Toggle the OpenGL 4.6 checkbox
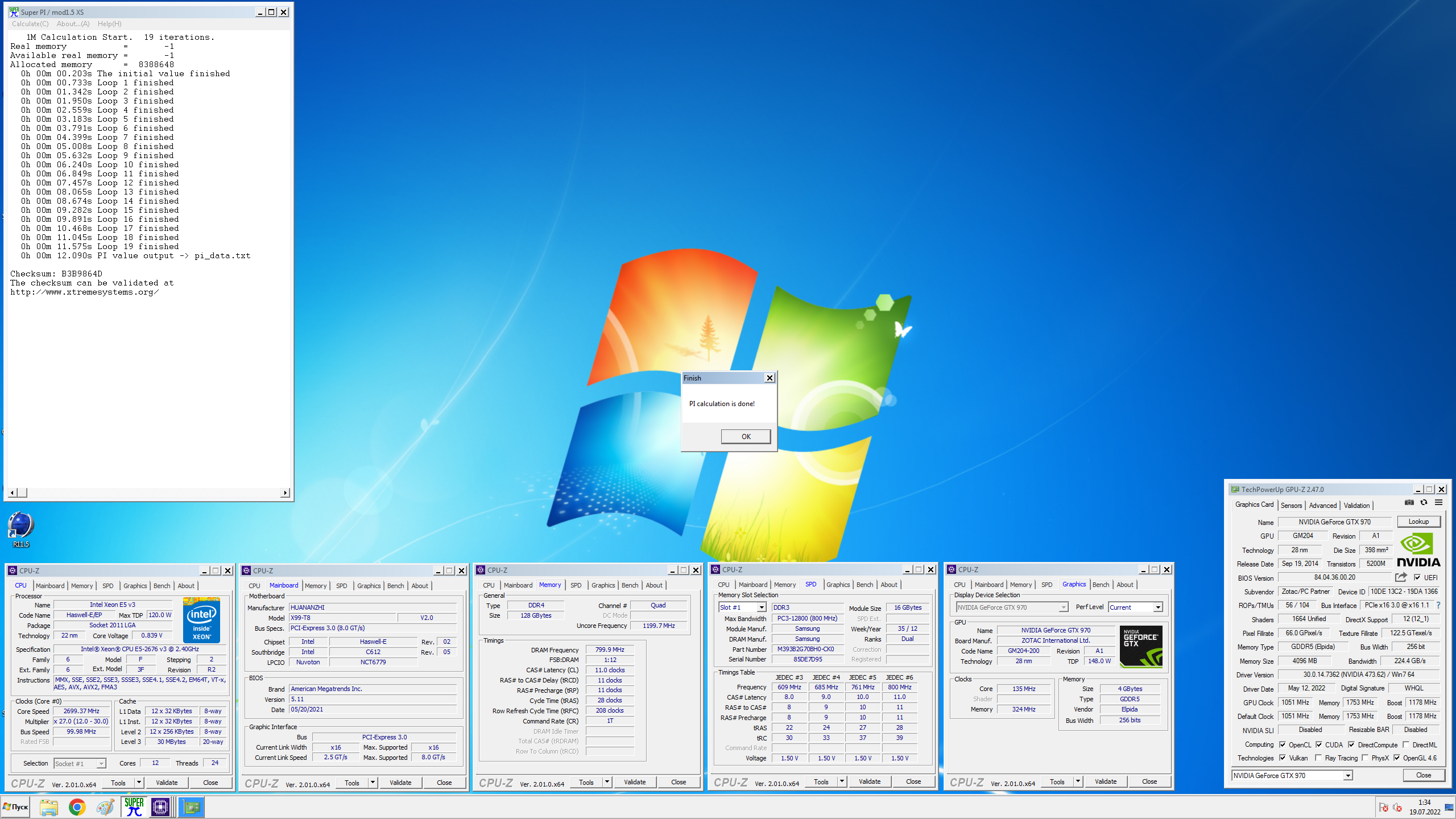The height and width of the screenshot is (819, 1456). coord(1397,758)
